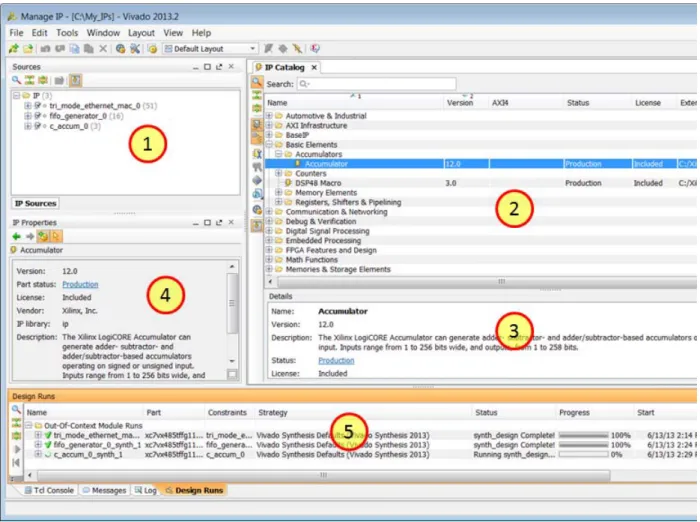Viewport: 700px width, 522px height.
Task: Click the IP Sources tab button
Action: (35, 204)
